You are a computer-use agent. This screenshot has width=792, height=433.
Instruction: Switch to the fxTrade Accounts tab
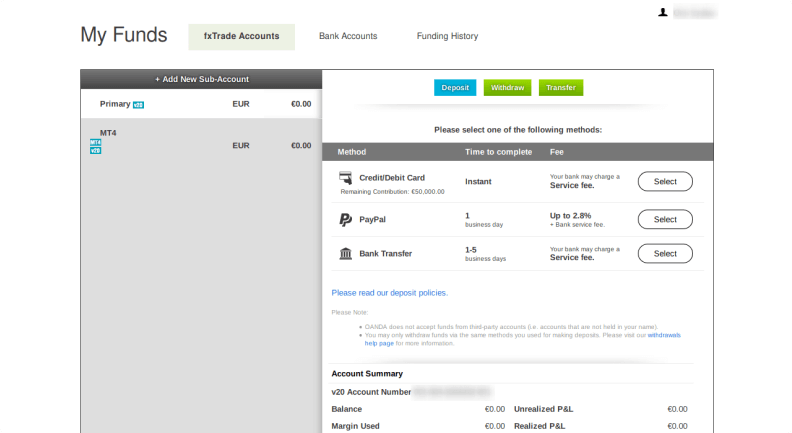click(x=241, y=37)
